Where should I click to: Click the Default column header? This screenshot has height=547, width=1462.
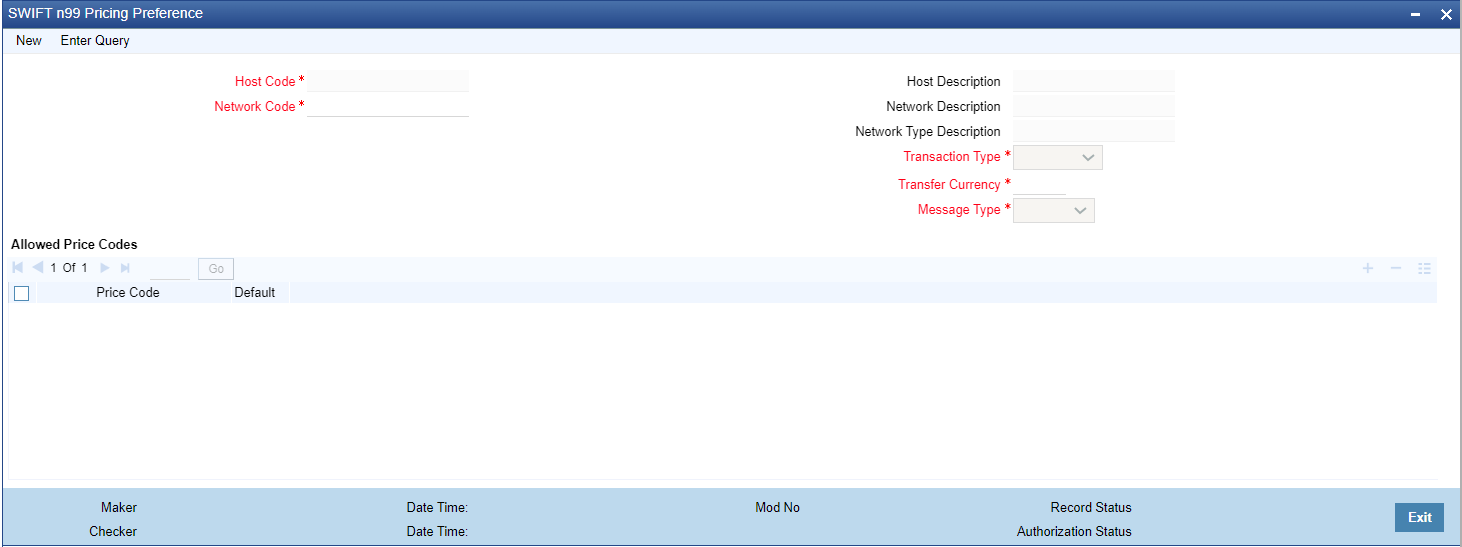pos(255,293)
